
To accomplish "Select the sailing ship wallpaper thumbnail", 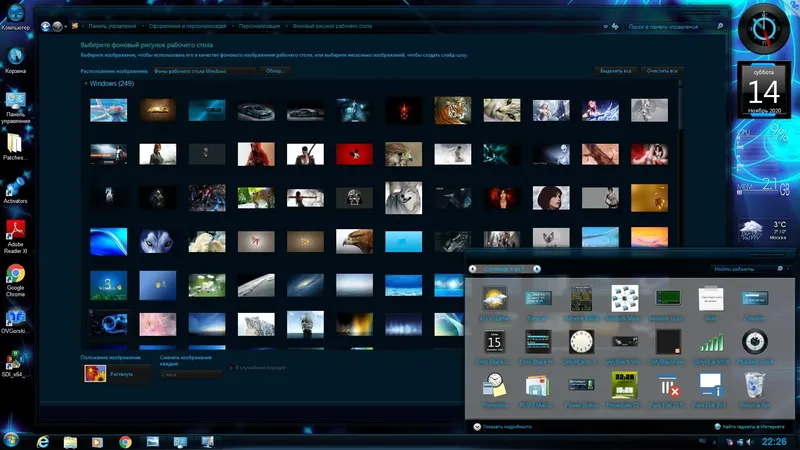I will [305, 324].
